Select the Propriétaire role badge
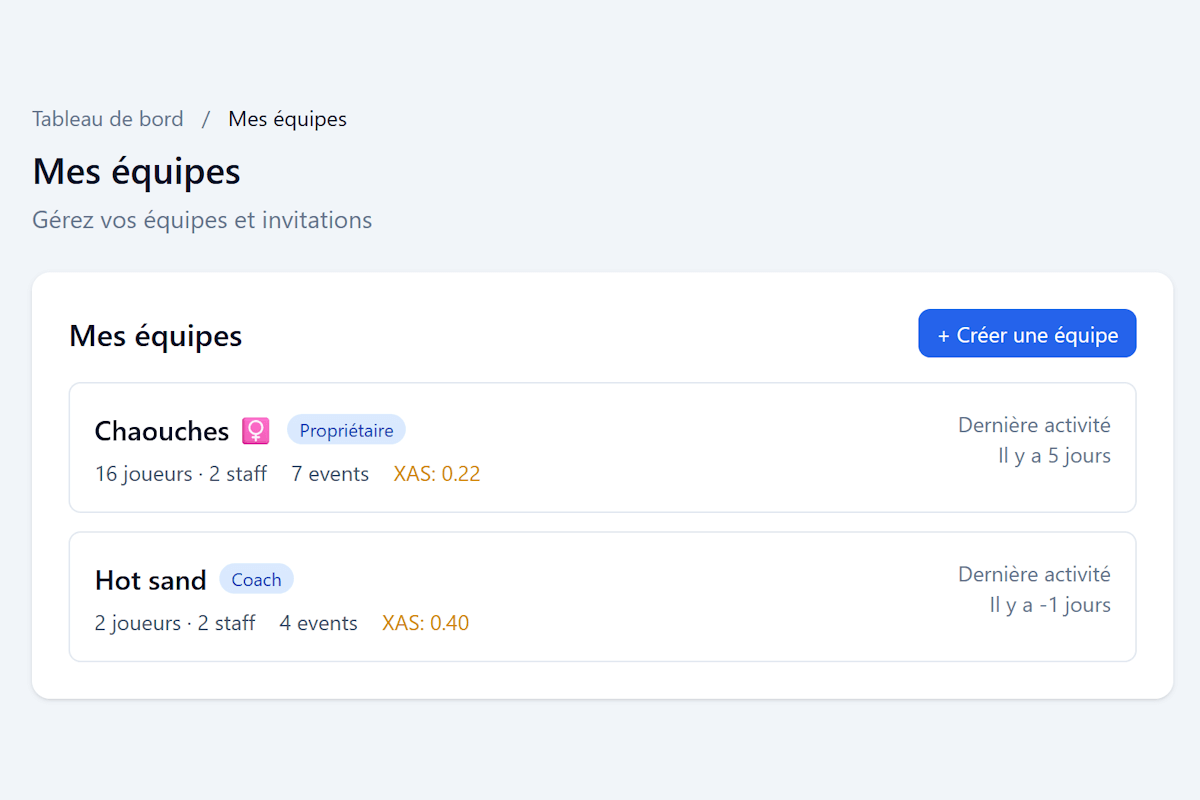1200x800 pixels. pos(346,429)
